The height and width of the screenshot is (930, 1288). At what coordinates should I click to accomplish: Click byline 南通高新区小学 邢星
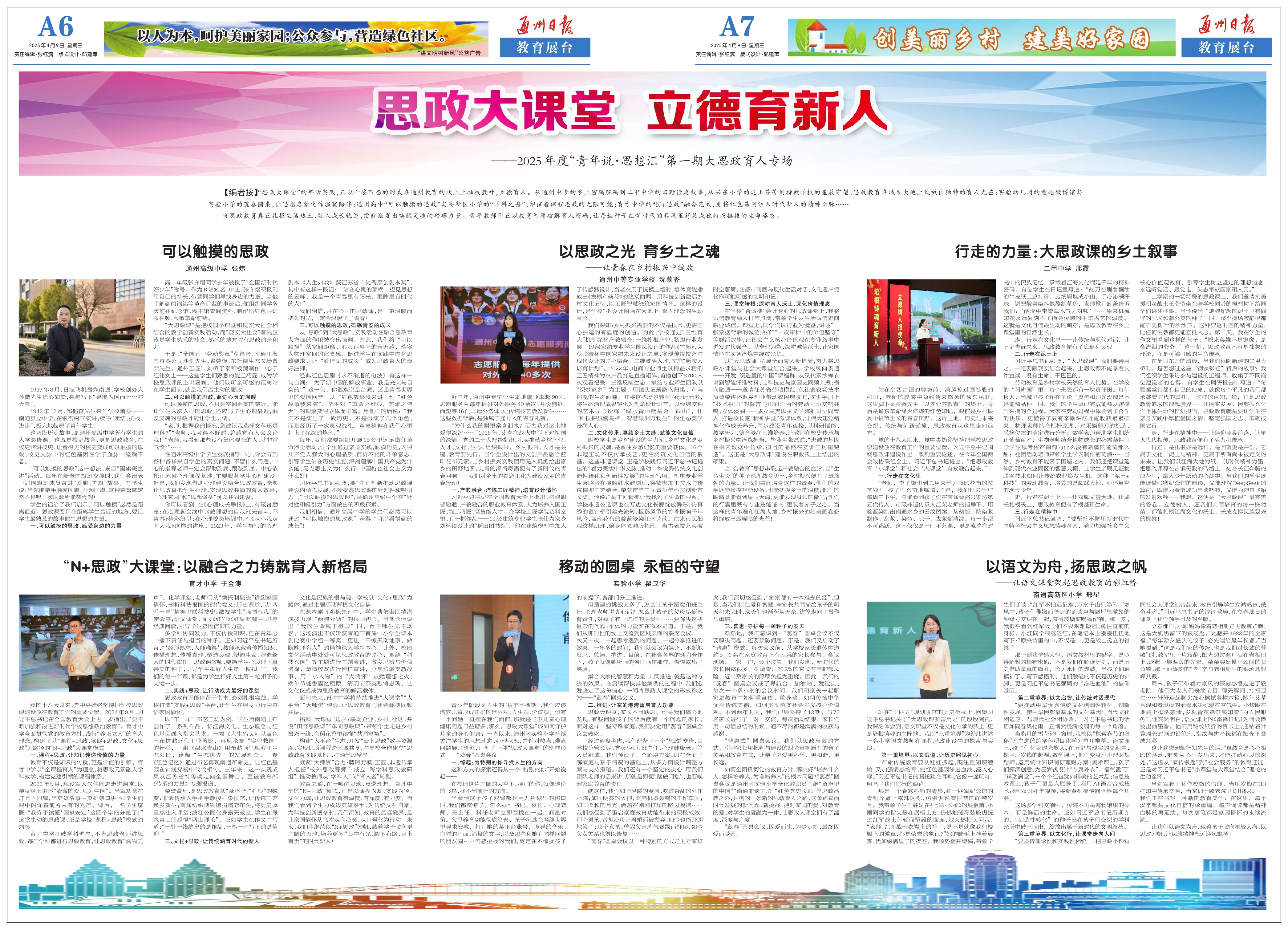coord(1066,594)
